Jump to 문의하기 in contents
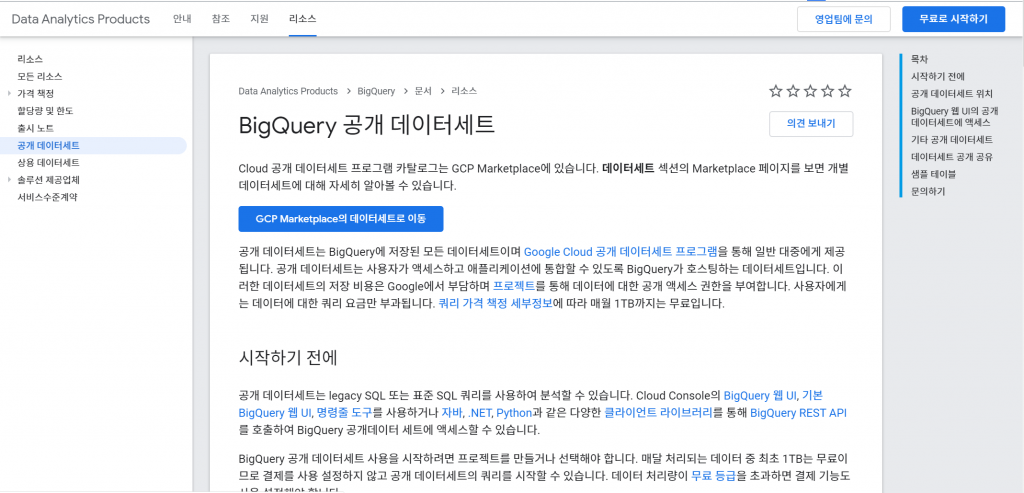Screen dimensions: 1024x493 point(928,191)
